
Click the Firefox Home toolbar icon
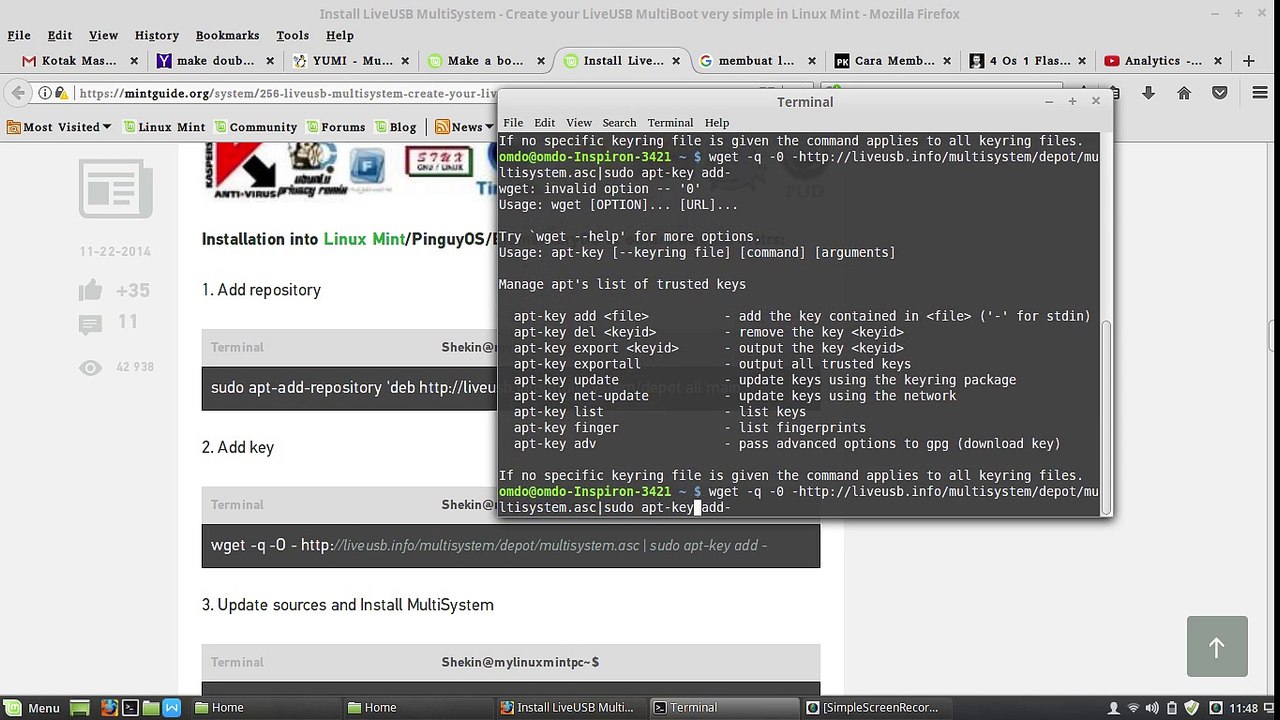[x=1184, y=93]
